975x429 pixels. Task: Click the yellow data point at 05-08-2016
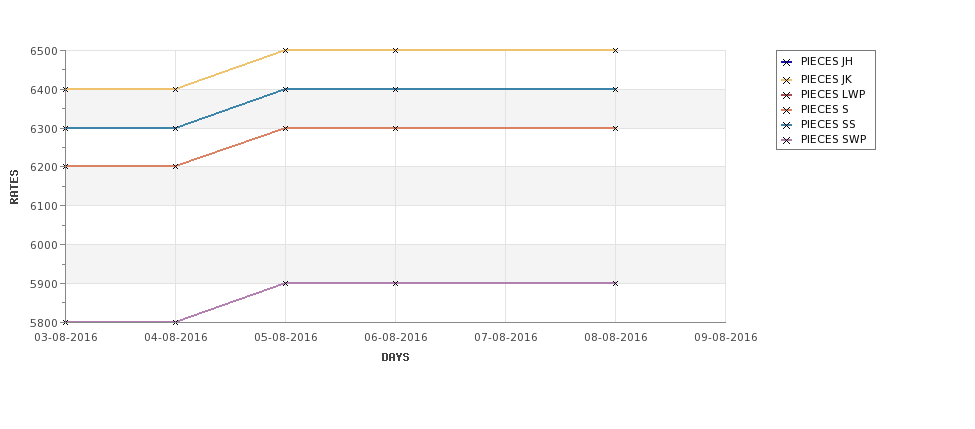click(x=285, y=50)
